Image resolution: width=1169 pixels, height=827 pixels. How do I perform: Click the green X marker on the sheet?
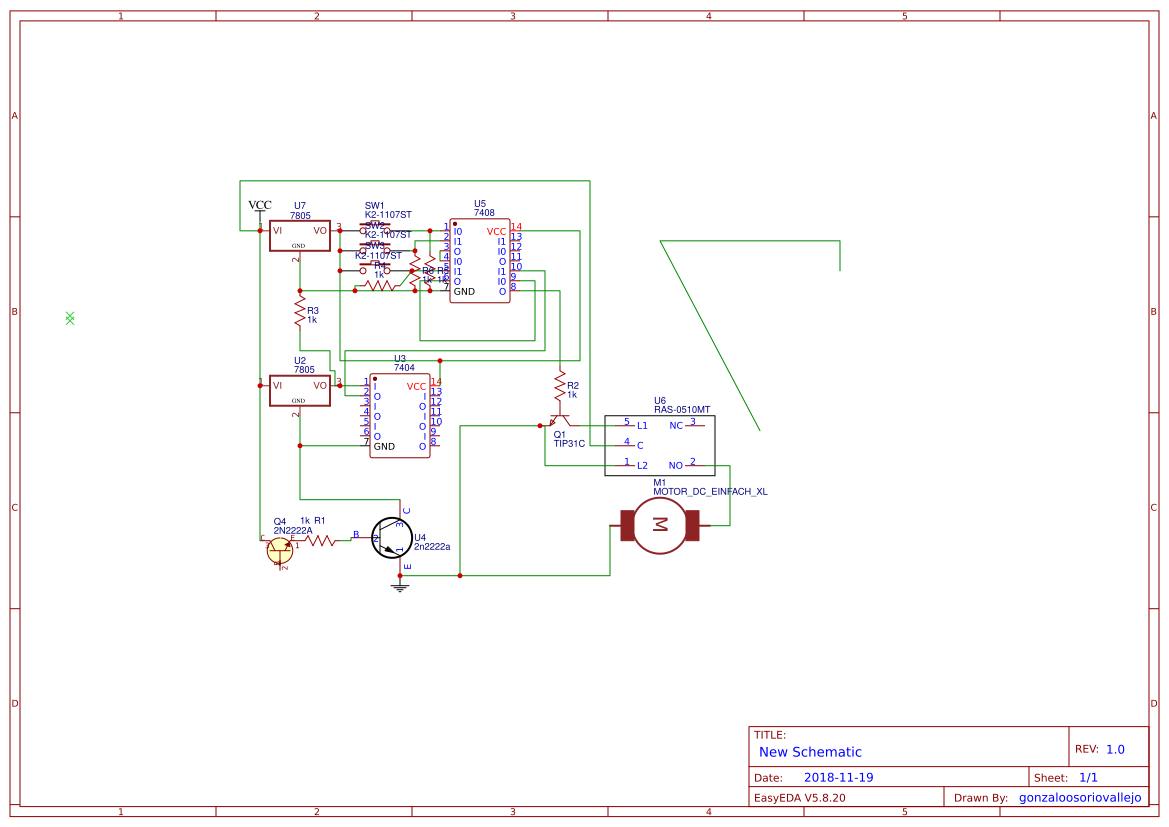[70, 318]
